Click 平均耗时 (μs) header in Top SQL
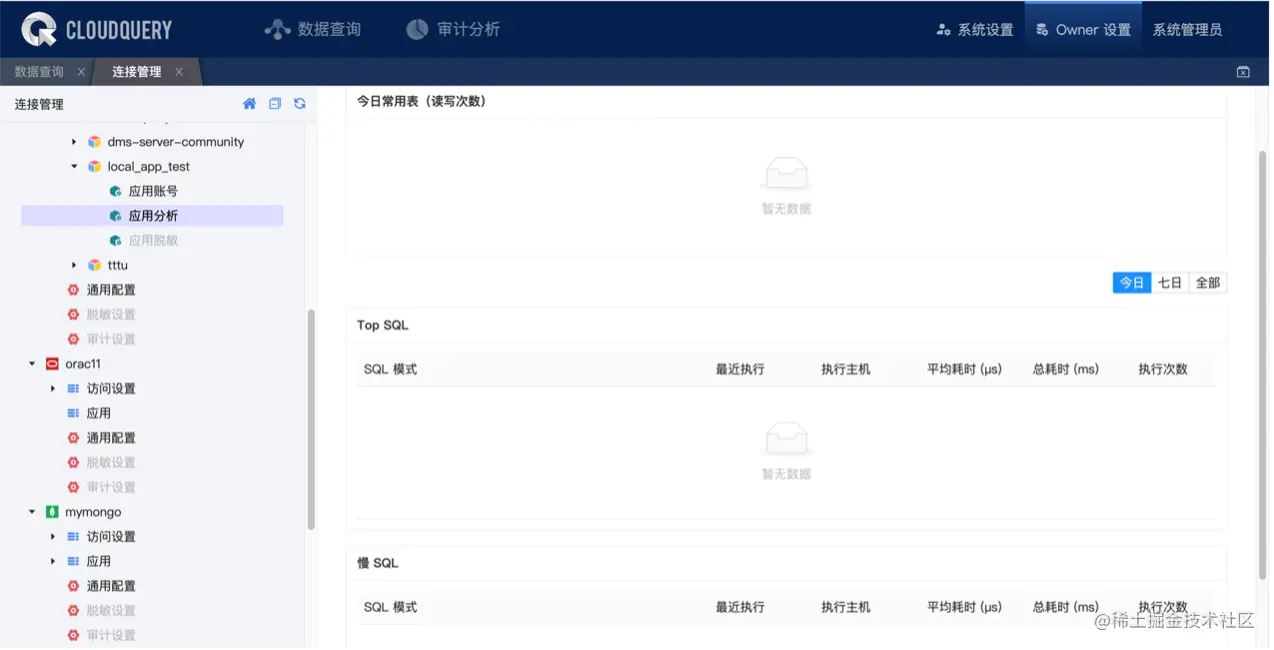 964,369
